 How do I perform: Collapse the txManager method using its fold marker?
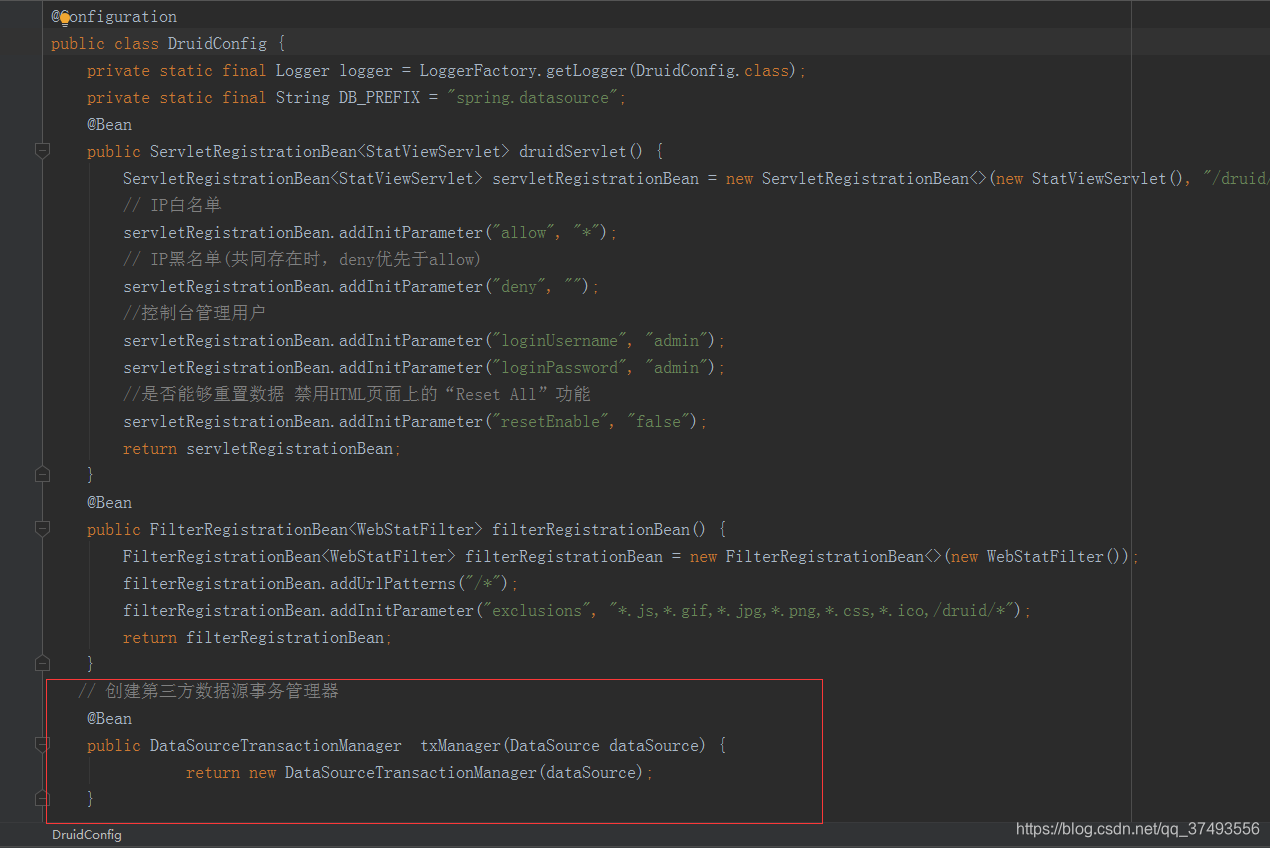[x=42, y=745]
